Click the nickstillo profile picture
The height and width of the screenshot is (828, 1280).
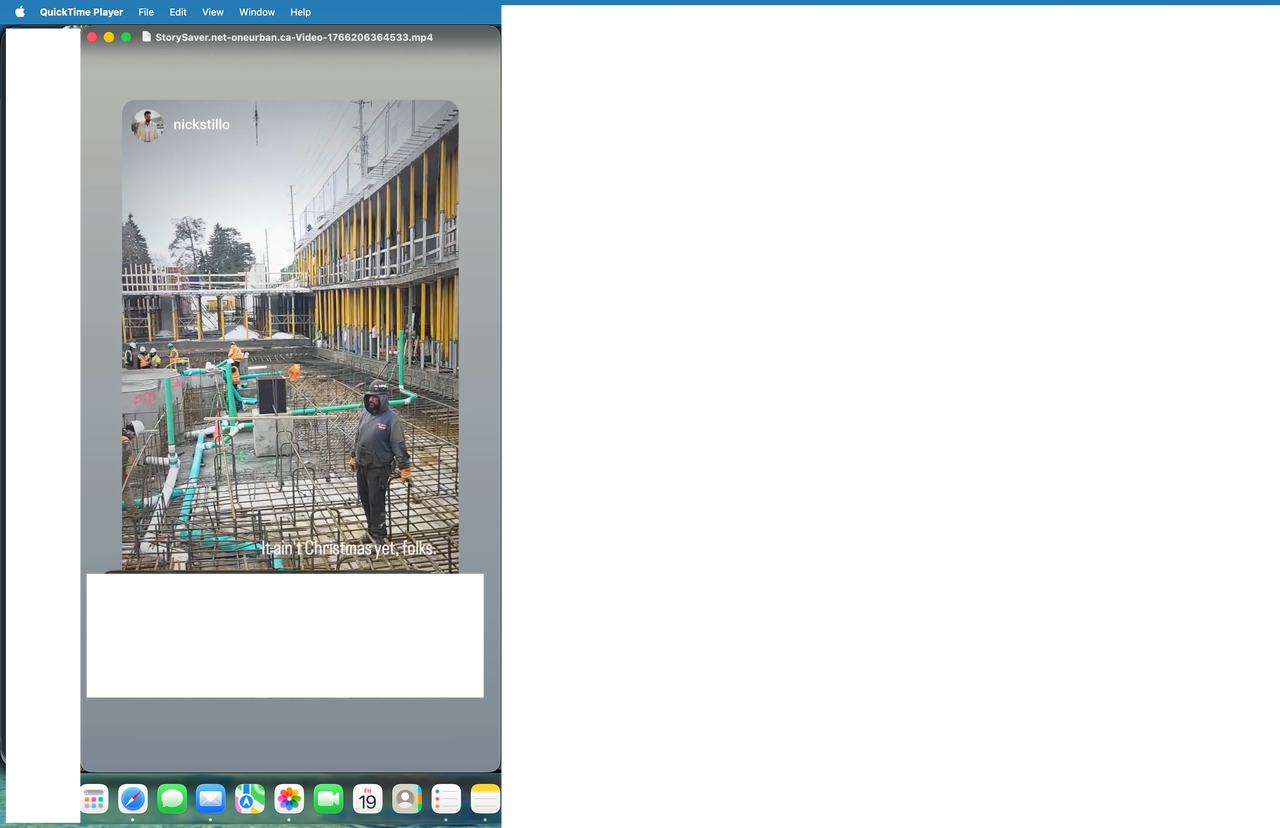point(148,125)
